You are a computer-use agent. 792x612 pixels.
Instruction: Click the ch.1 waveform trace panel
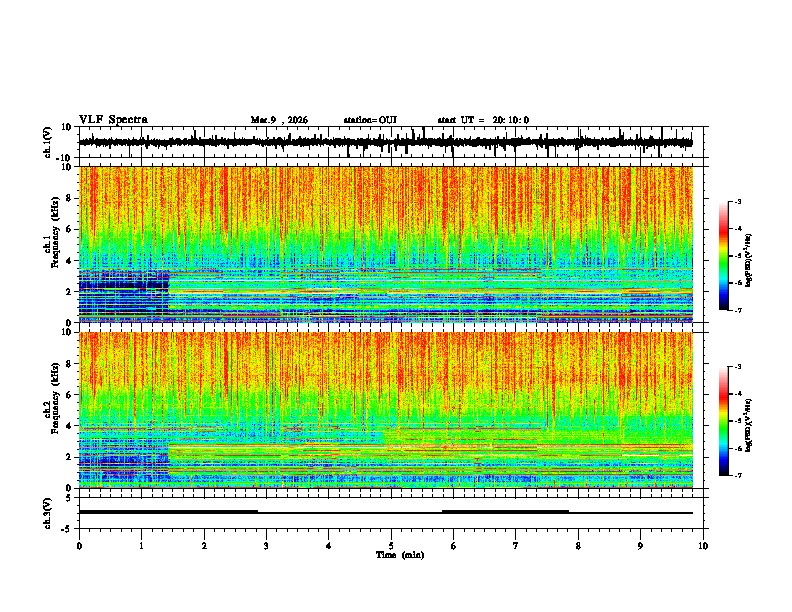tap(393, 142)
